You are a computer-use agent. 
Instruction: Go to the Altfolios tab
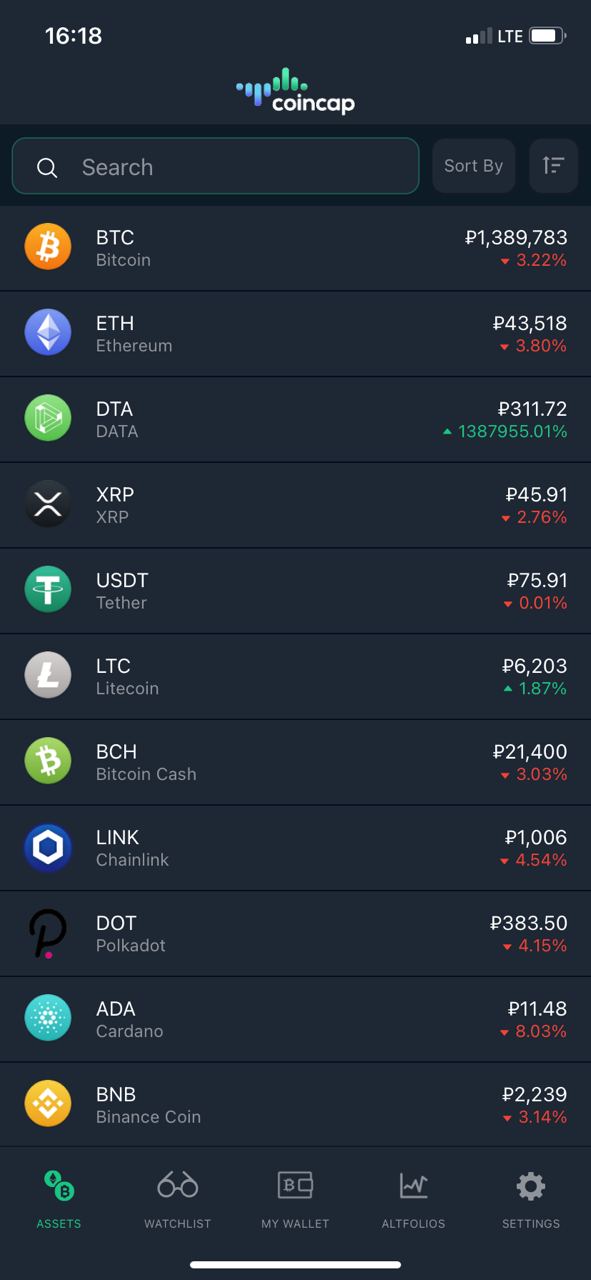[413, 1199]
